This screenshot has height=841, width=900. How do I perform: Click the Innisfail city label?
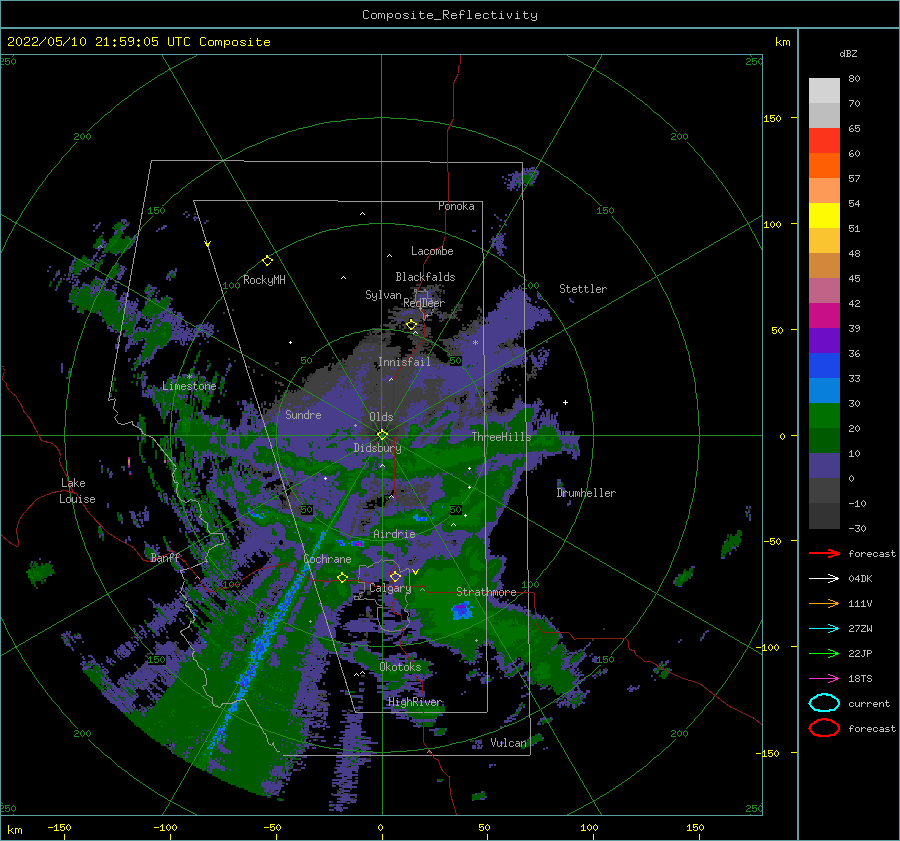[x=404, y=362]
